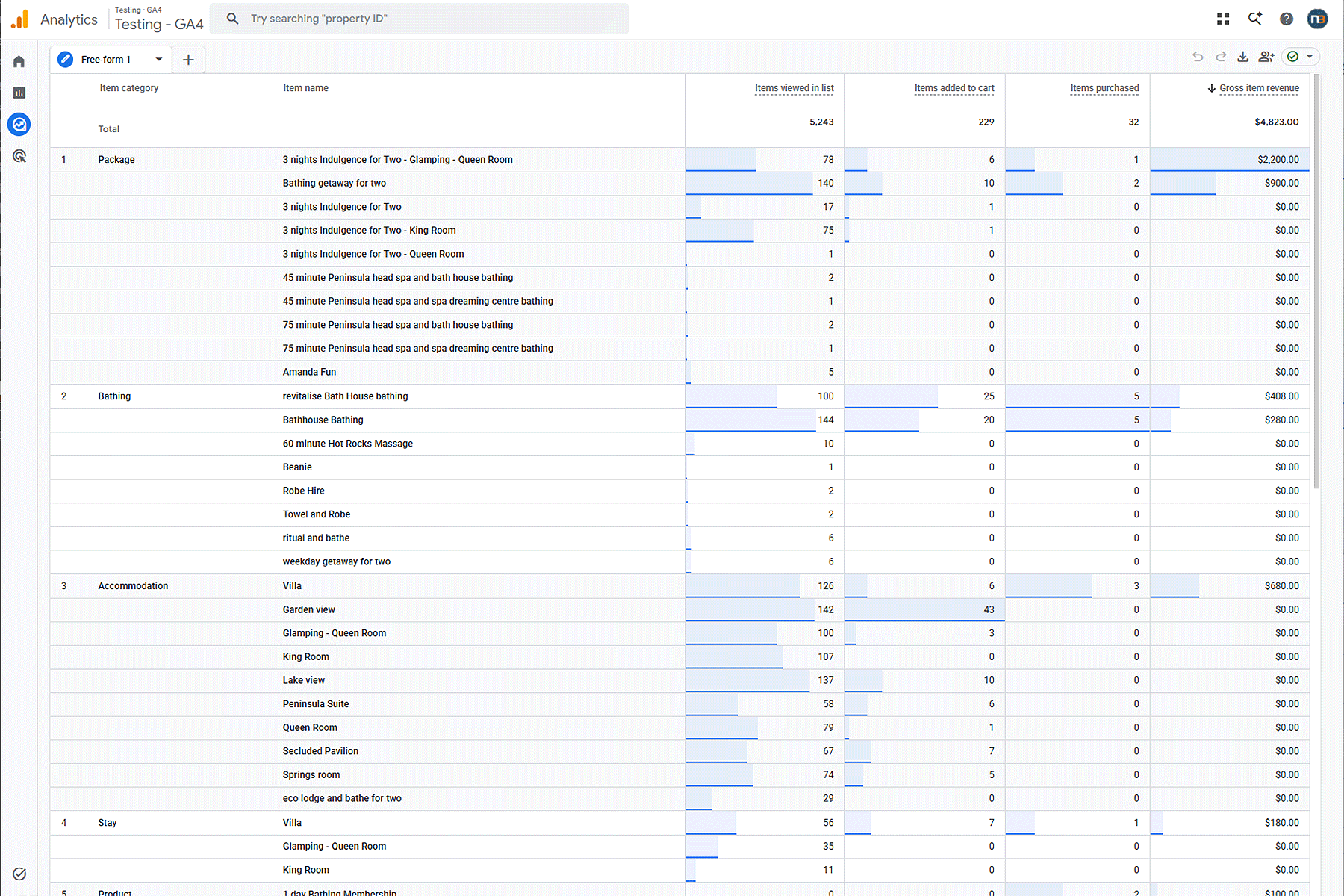The width and height of the screenshot is (1344, 896).
Task: Click '3 nights Indulgence for Two - King Room'
Action: pos(369,231)
